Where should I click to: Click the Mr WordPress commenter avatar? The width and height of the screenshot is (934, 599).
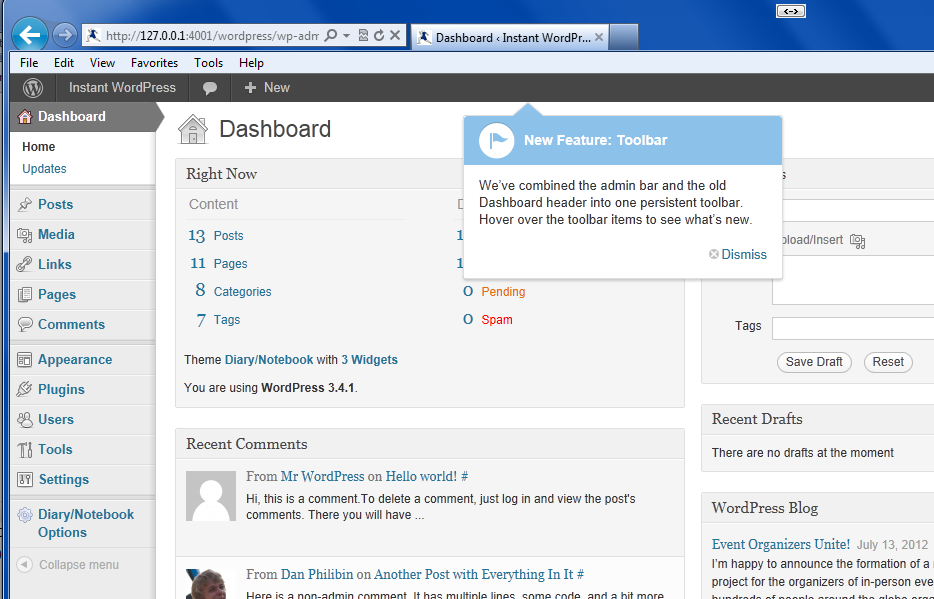click(x=211, y=497)
